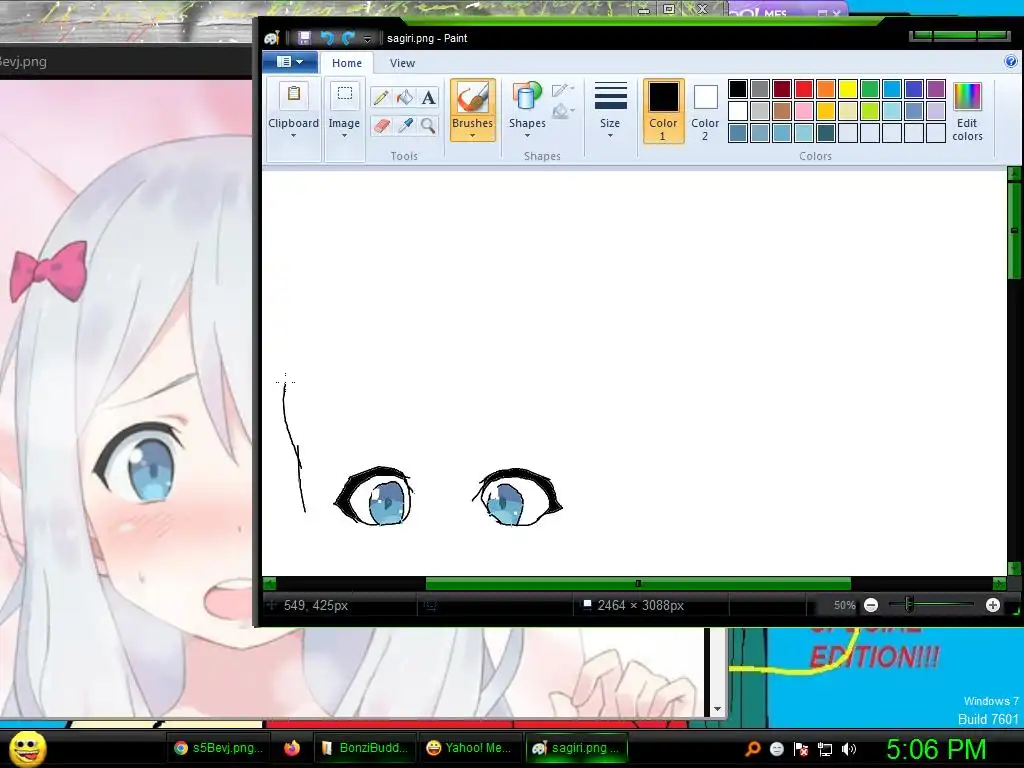Viewport: 1024px width, 768px height.
Task: Open Paint Help question mark icon
Action: [x=1010, y=61]
